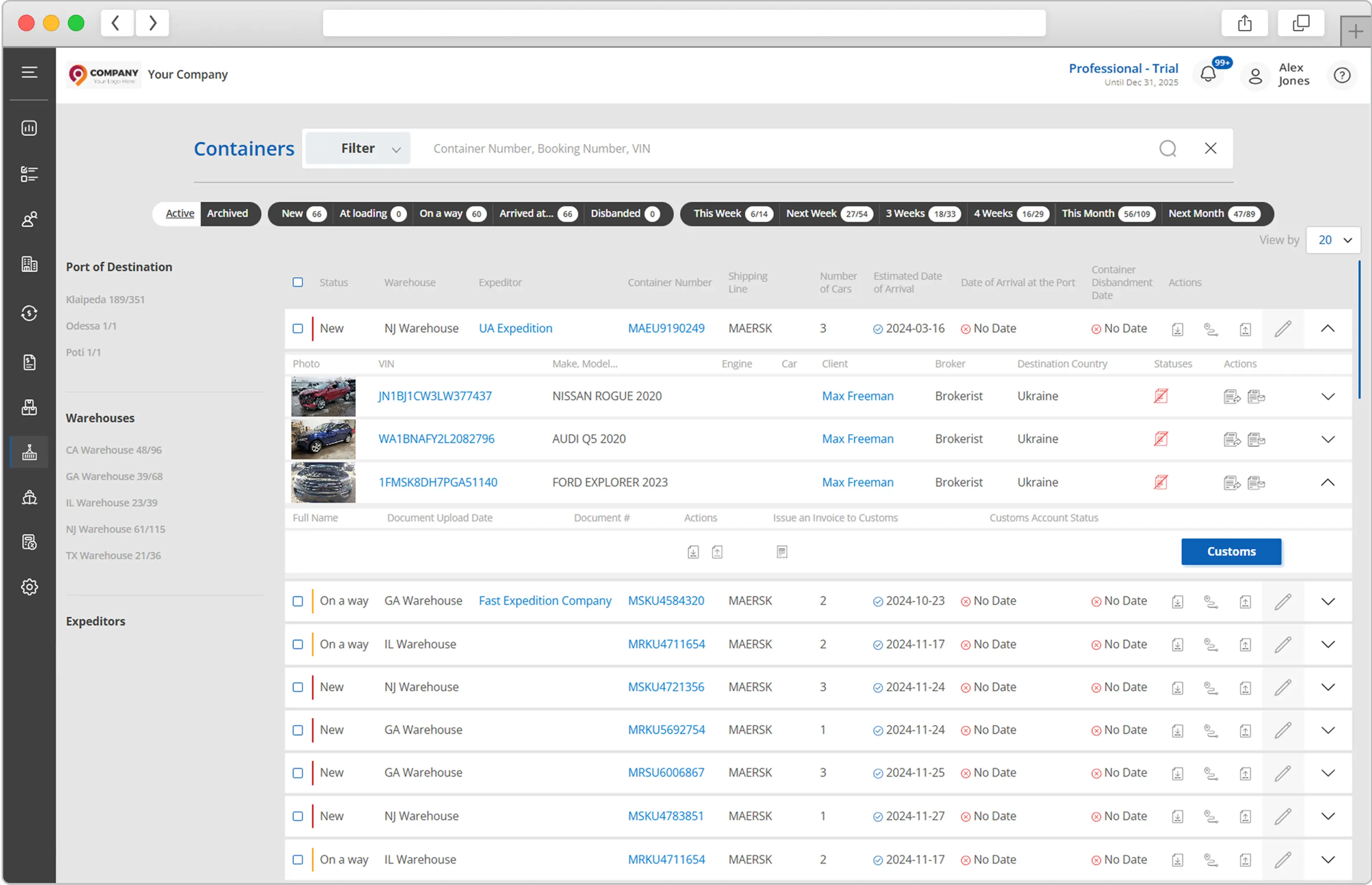This screenshot has width=1372, height=885.
Task: Open a new browser tab with plus
Action: click(1355, 31)
